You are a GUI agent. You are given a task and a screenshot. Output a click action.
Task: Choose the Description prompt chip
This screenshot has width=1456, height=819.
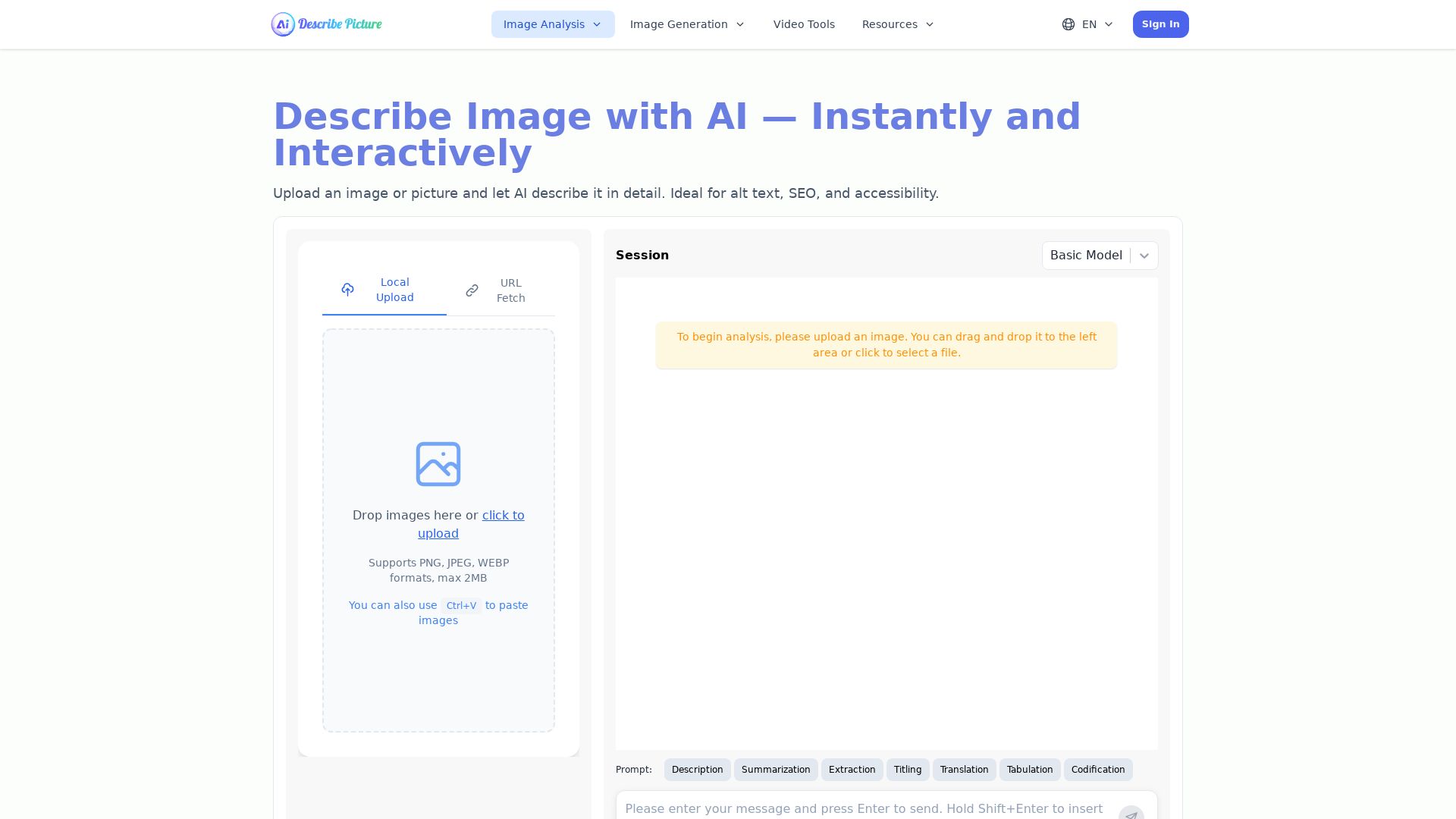pyautogui.click(x=697, y=770)
